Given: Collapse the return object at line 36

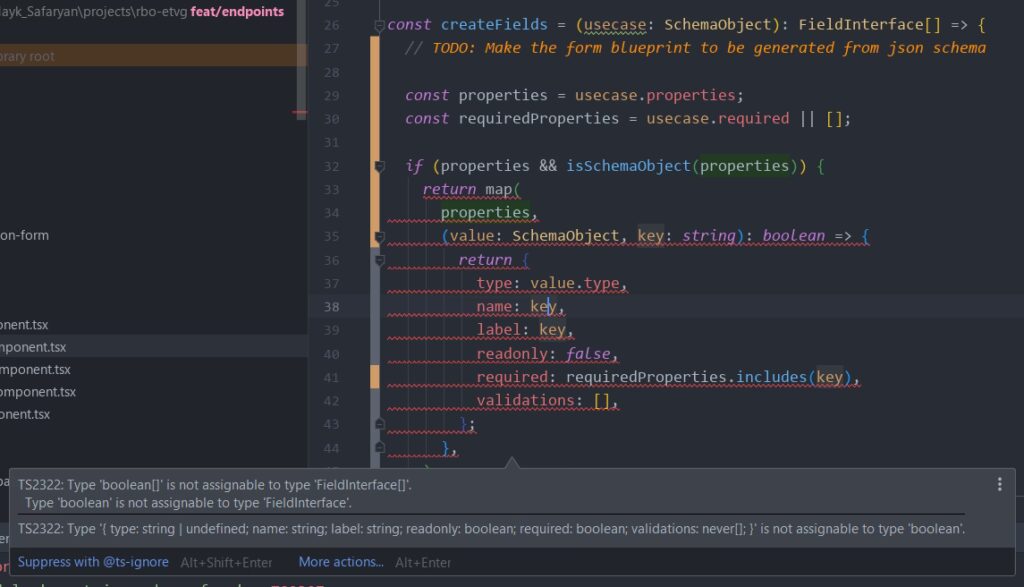Looking at the screenshot, I should 379,260.
